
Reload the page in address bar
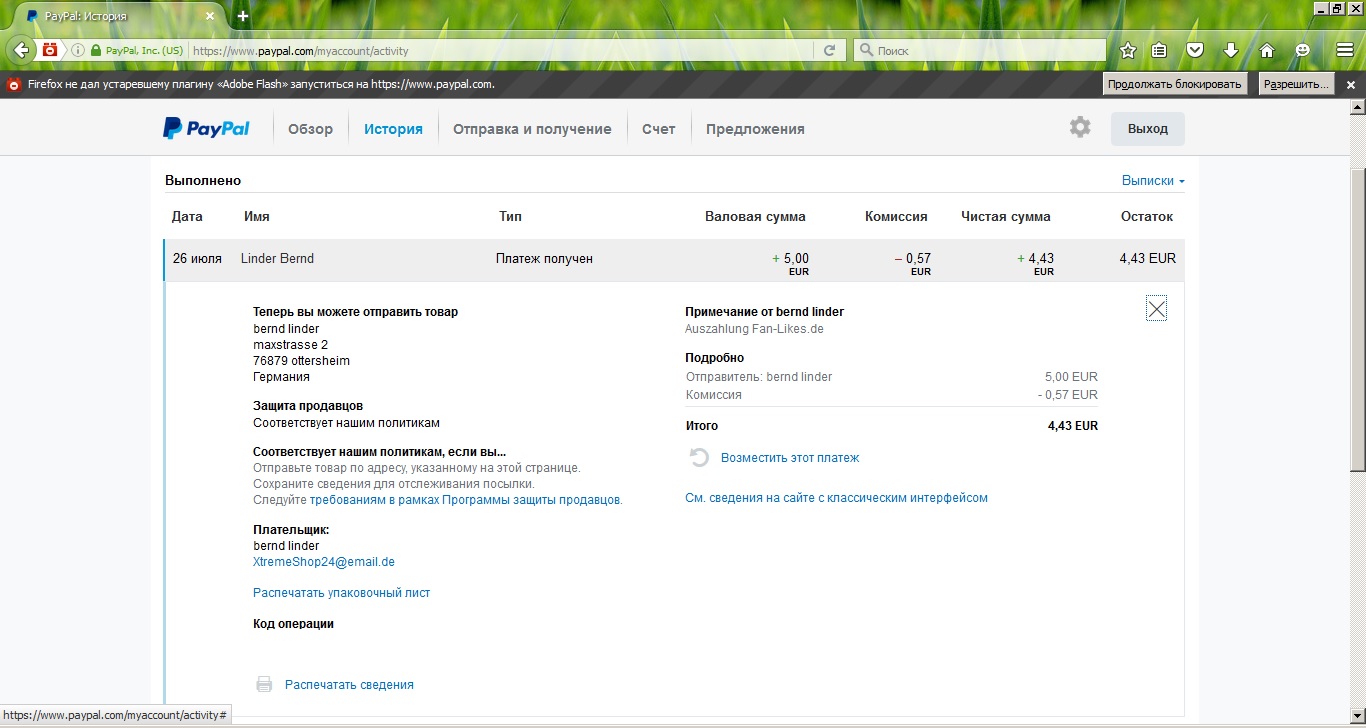coord(829,50)
